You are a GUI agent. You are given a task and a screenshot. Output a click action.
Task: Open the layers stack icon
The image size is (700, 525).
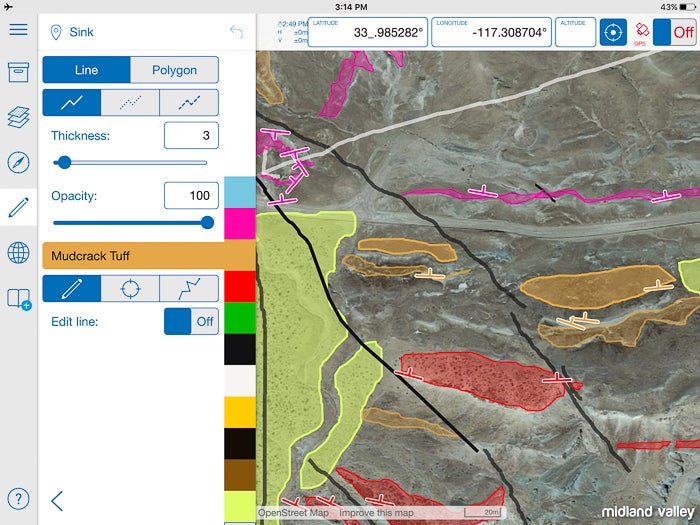point(18,118)
